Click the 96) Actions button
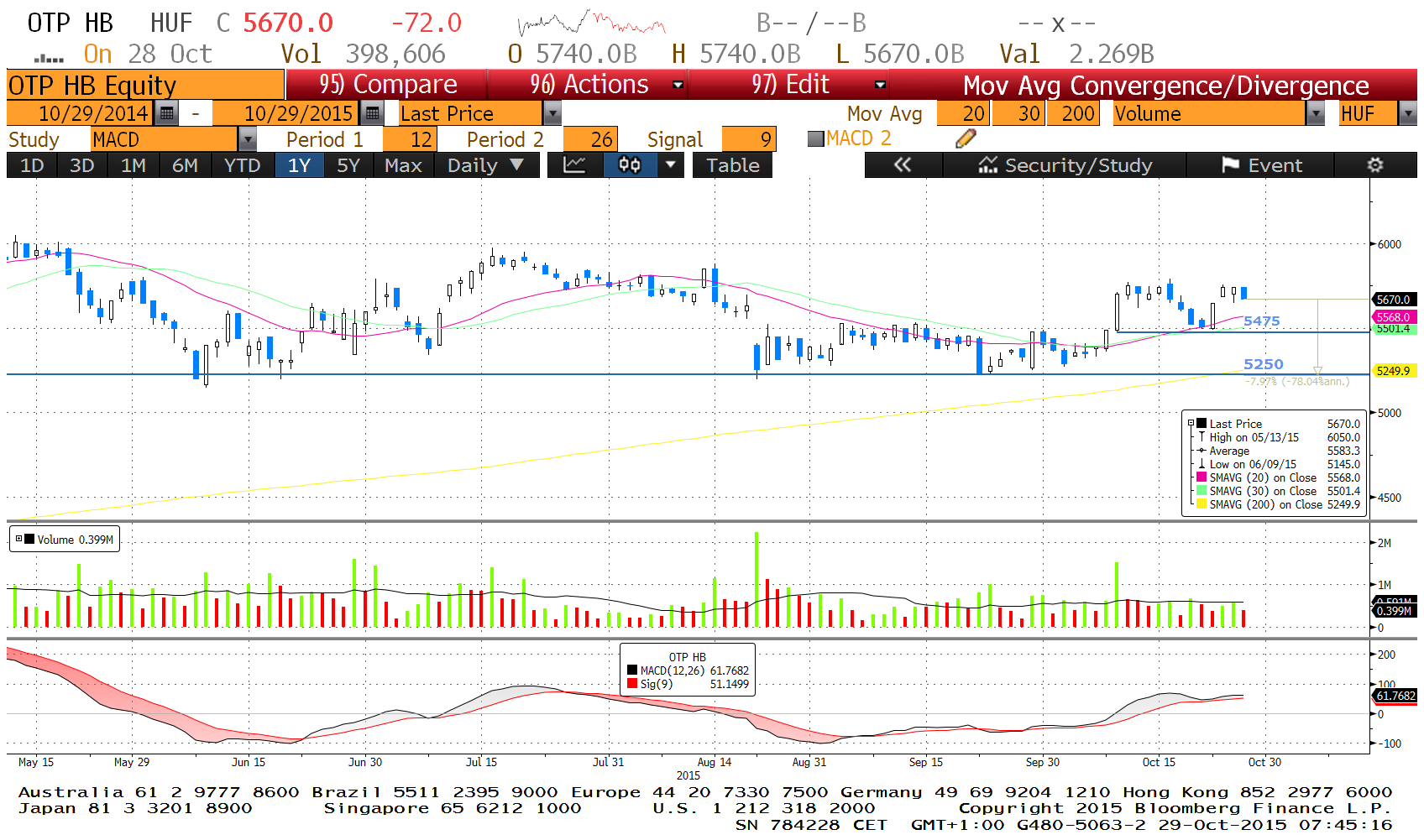This screenshot has height=840, width=1424. [x=589, y=85]
